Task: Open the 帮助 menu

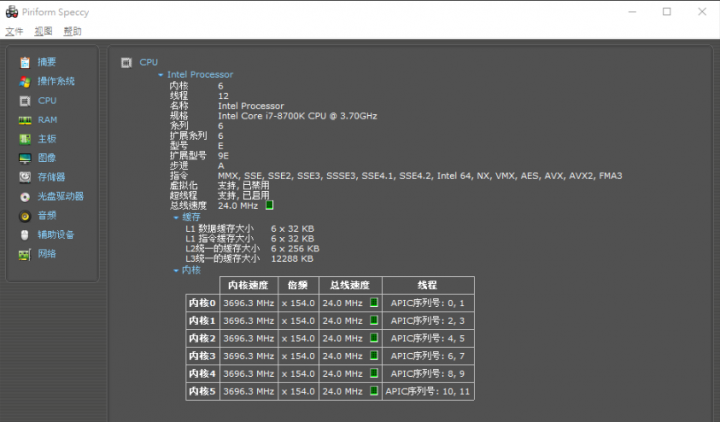Action: 73,31
